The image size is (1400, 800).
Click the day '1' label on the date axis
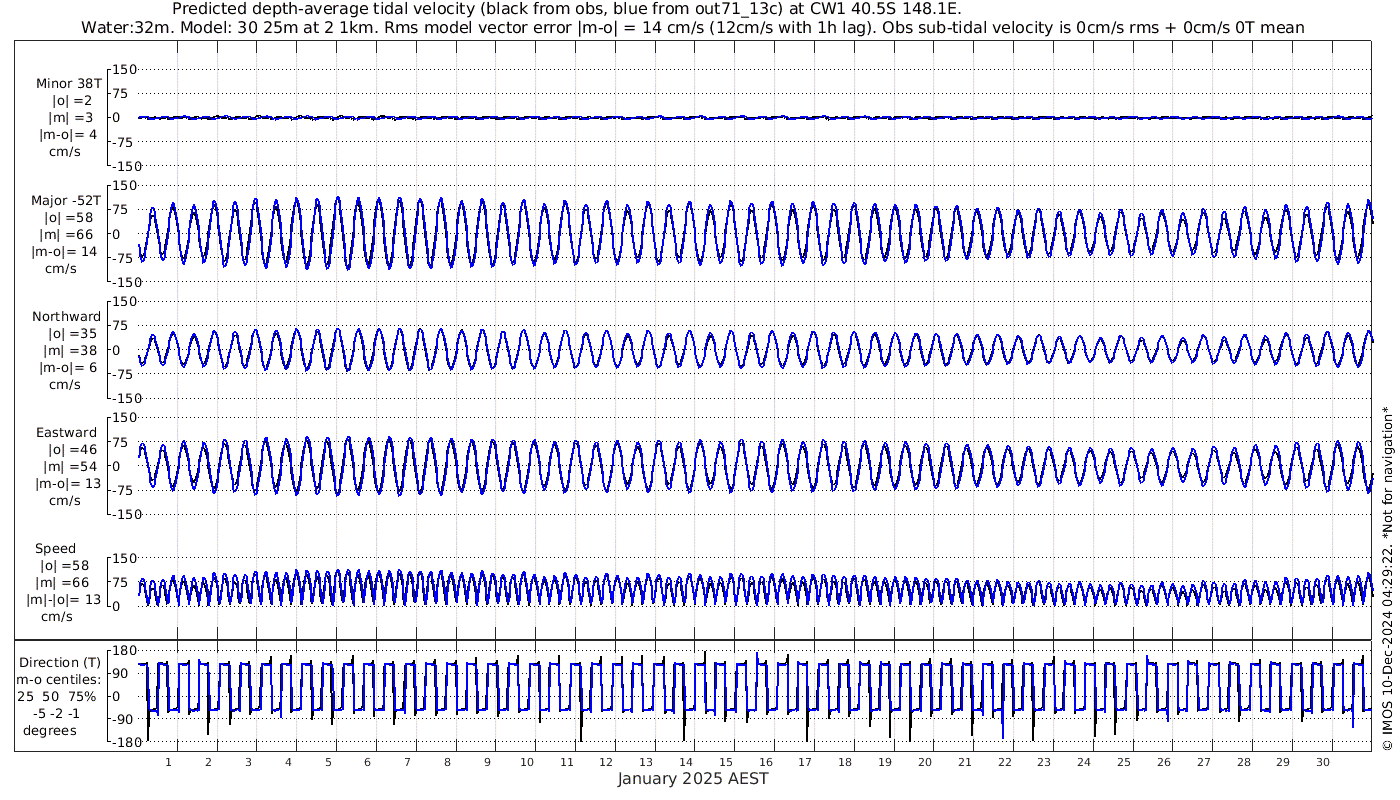169,762
